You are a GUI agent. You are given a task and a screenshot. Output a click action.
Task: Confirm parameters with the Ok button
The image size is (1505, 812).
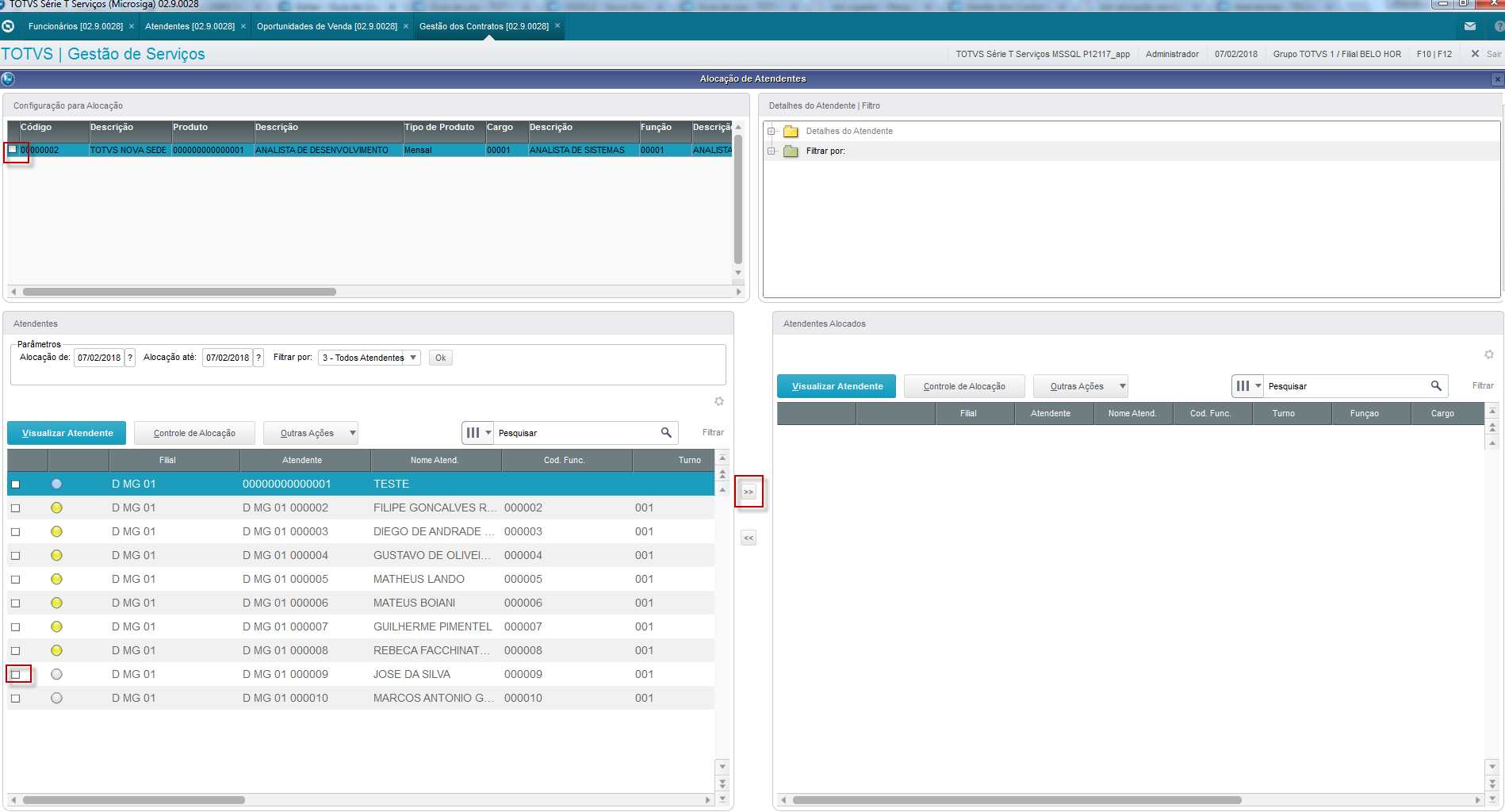pos(441,358)
